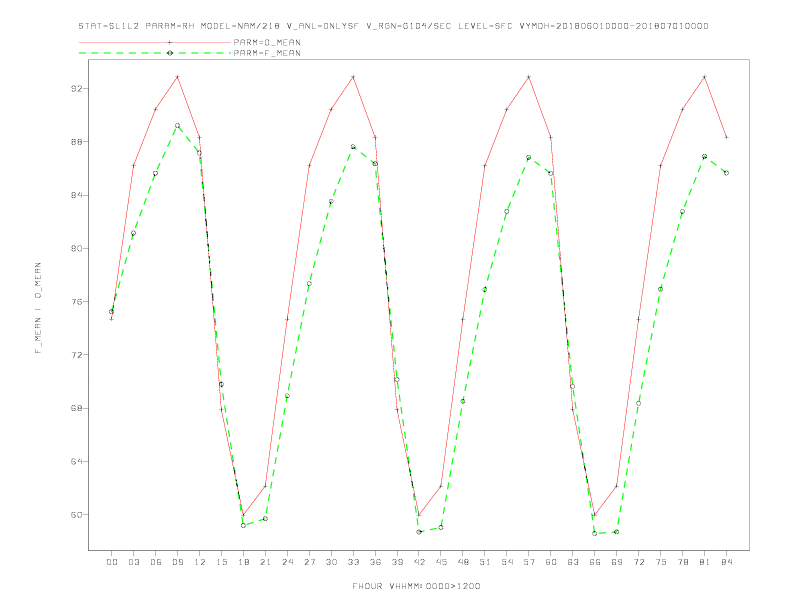Image resolution: width=792 pixels, height=612 pixels.
Task: Click the x-axis tick label 00
Action: tap(112, 562)
